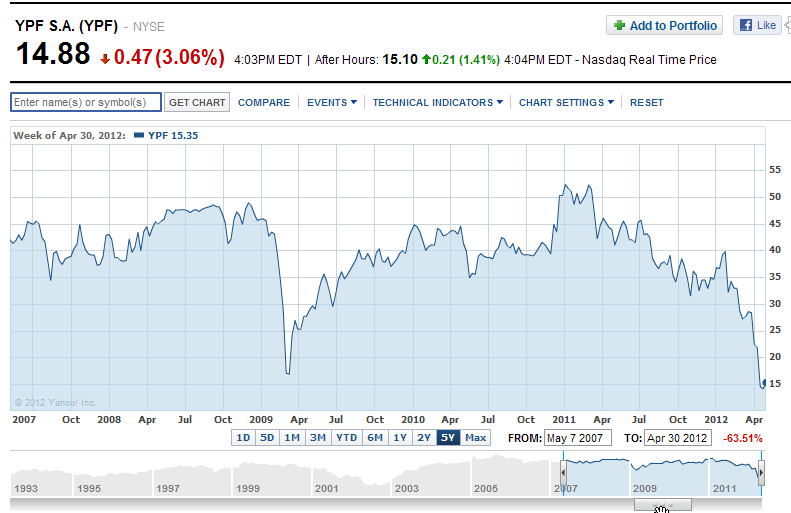791x513 pixels.
Task: Click the left handle of range slider
Action: tap(563, 470)
